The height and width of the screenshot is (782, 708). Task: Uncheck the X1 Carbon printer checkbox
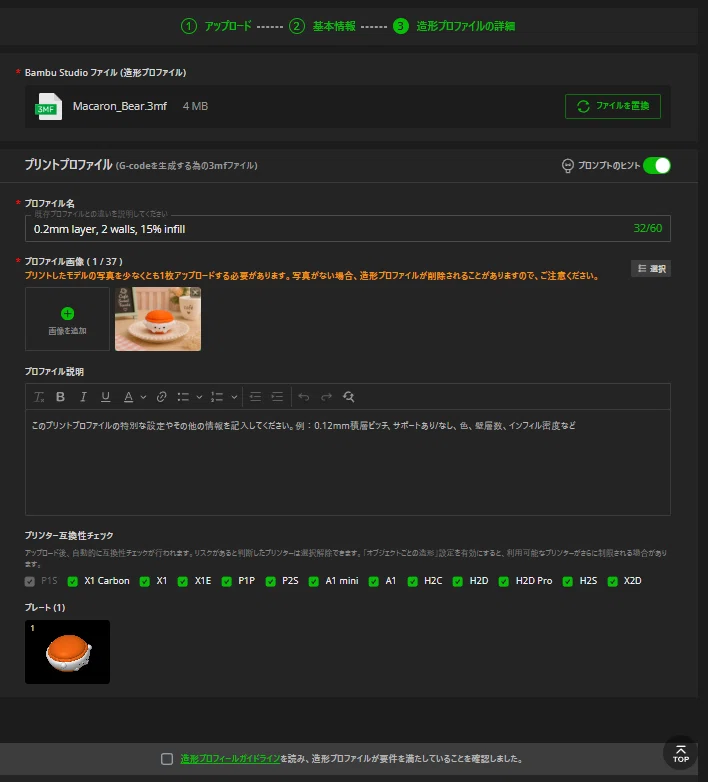pyautogui.click(x=73, y=582)
